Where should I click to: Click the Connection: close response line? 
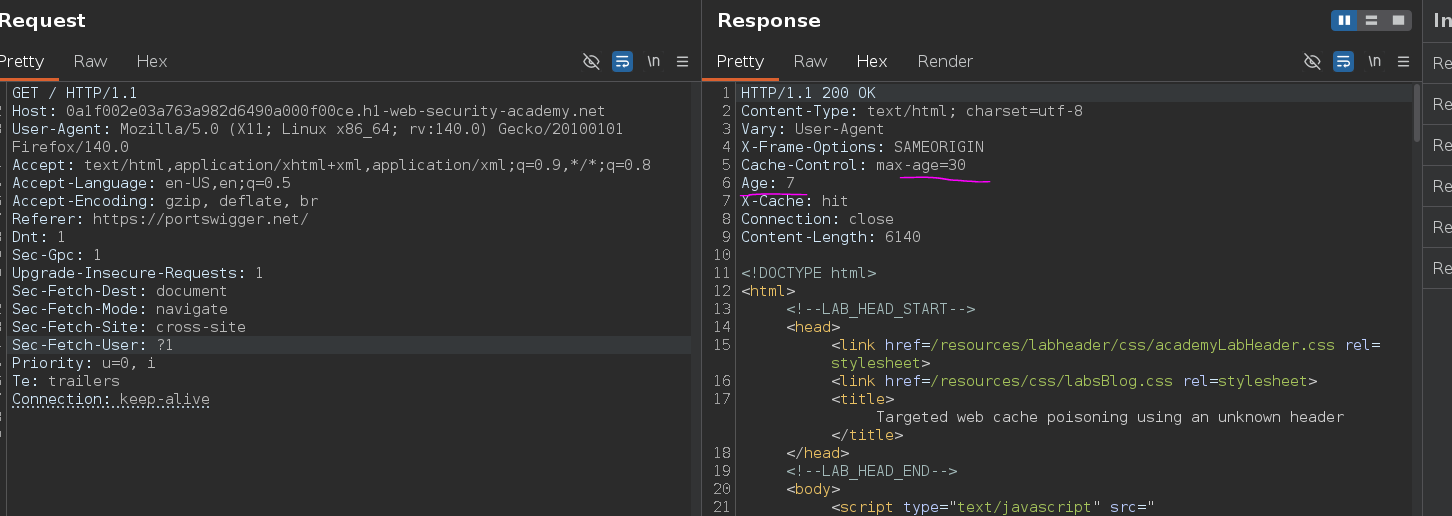[x=817, y=219]
